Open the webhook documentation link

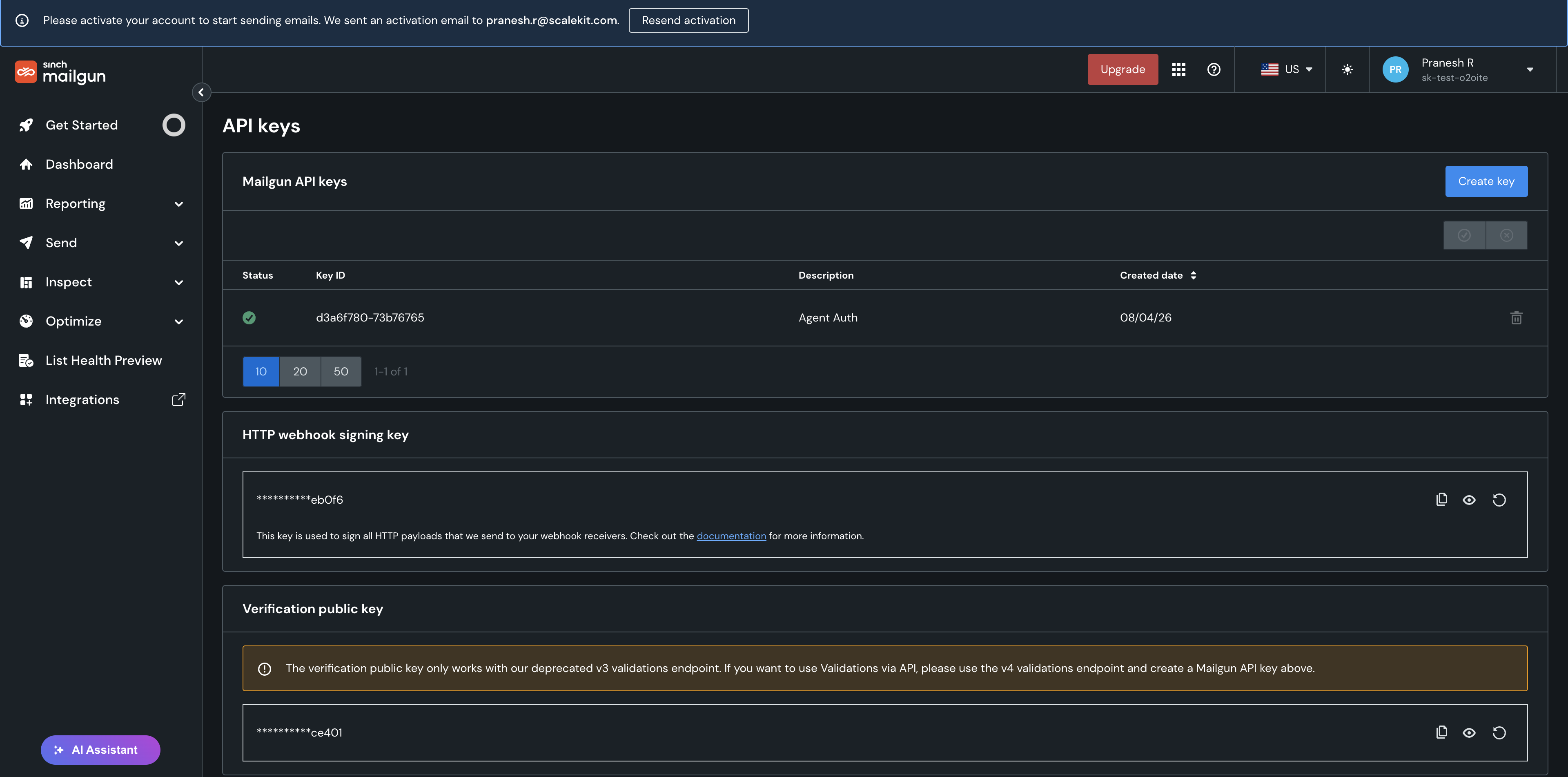(731, 536)
